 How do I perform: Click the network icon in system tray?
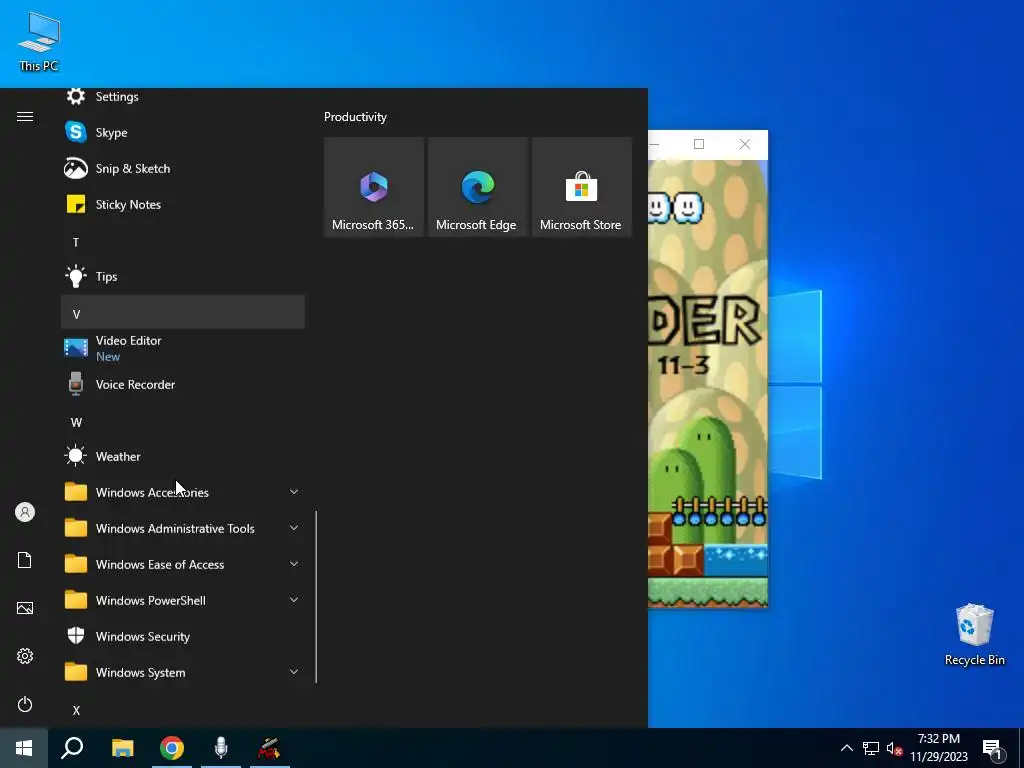[x=871, y=748]
